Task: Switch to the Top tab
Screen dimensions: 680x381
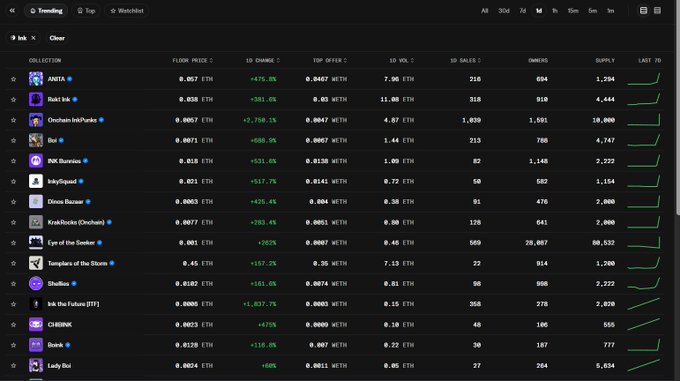Action: pos(86,10)
